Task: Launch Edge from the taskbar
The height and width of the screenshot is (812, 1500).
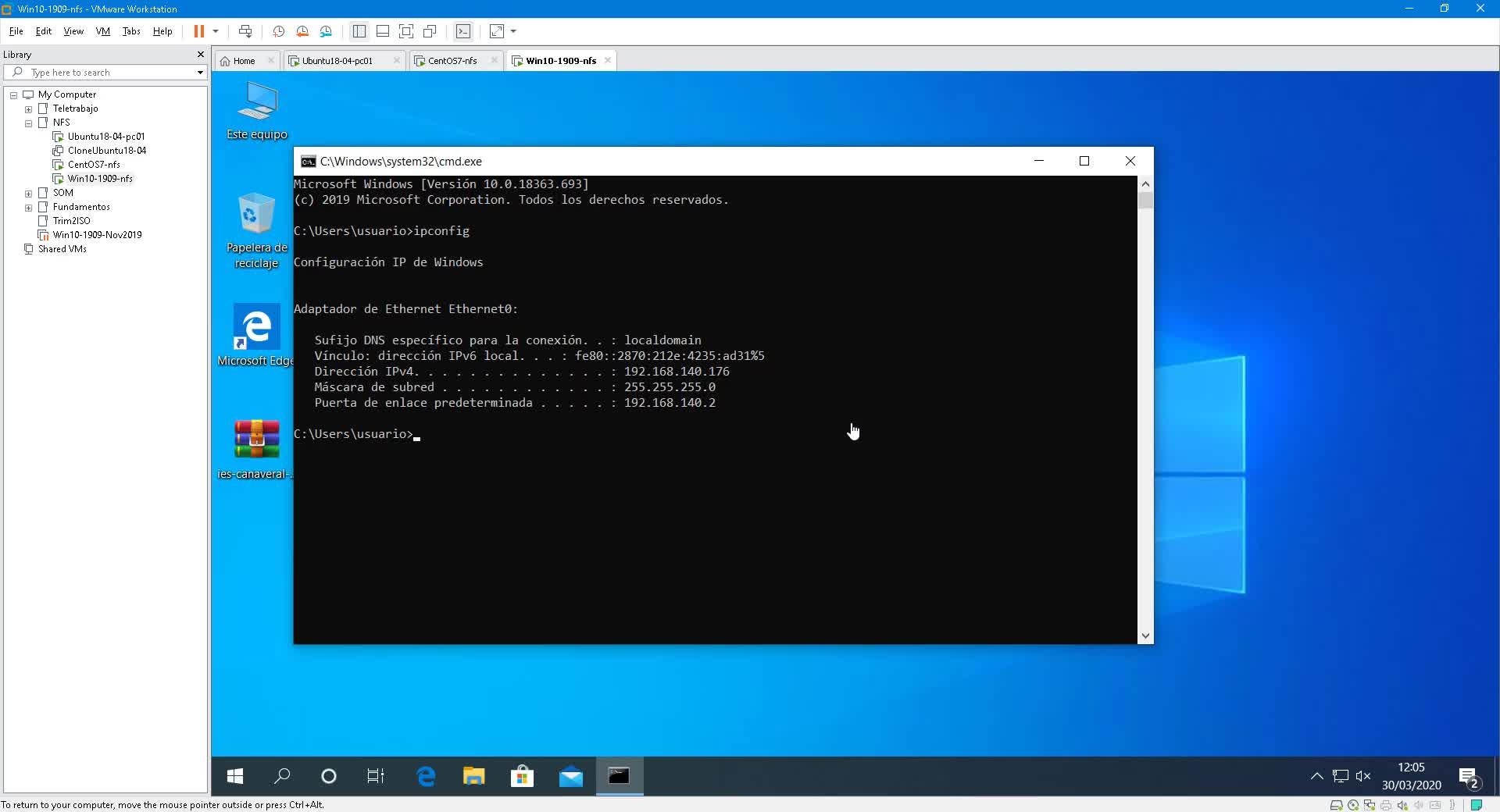Action: [x=426, y=776]
